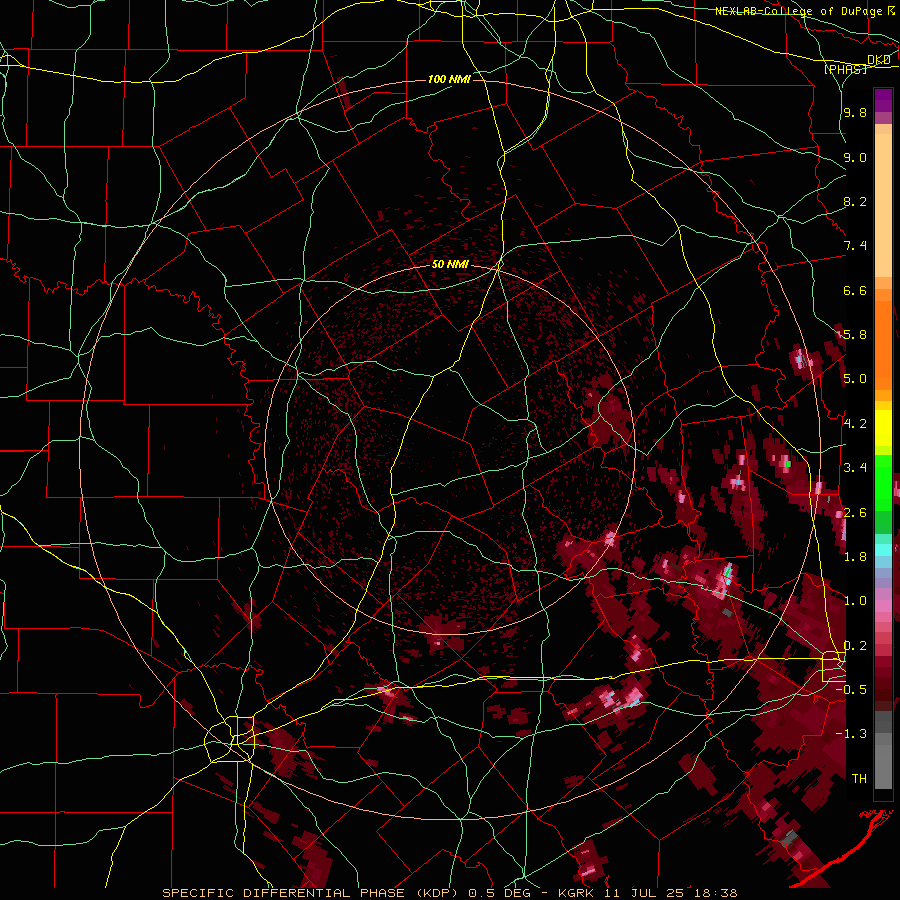Screen dimensions: 900x900
Task: Click the 3.4 value on the color scale
Action: 855,467
